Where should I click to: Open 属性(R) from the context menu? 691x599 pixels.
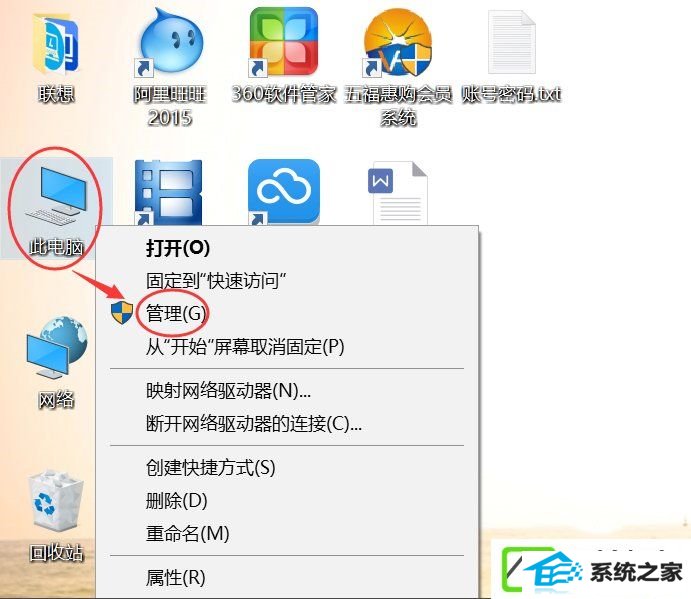tap(287, 577)
